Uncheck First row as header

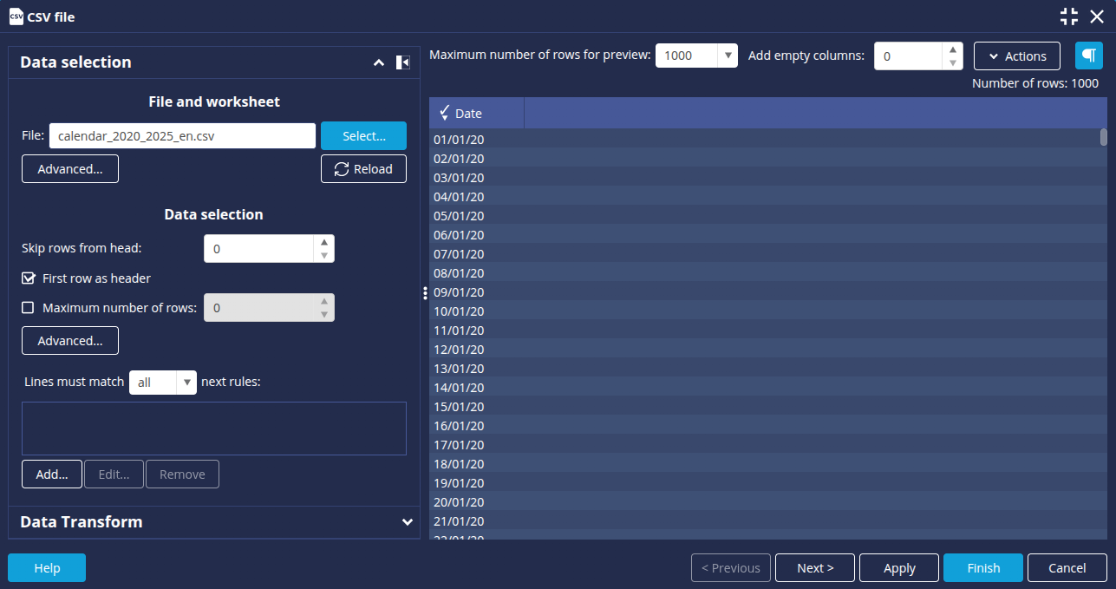coord(28,278)
